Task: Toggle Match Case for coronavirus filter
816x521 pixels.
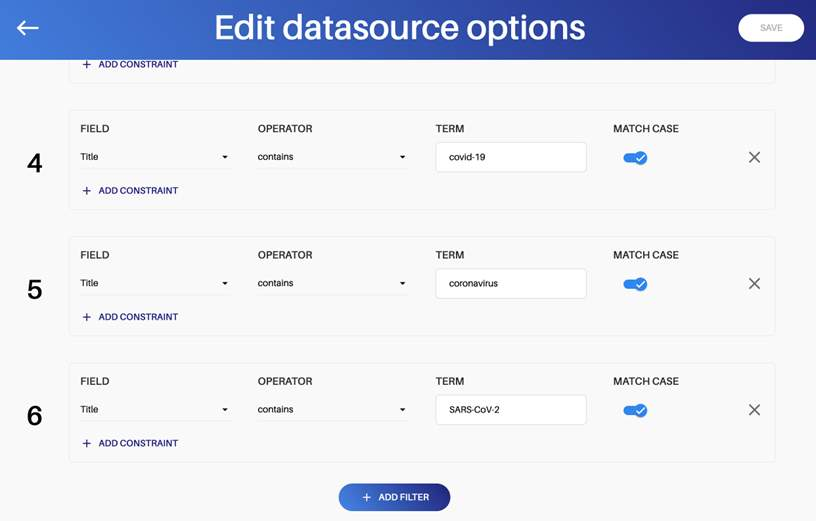Action: (x=635, y=284)
